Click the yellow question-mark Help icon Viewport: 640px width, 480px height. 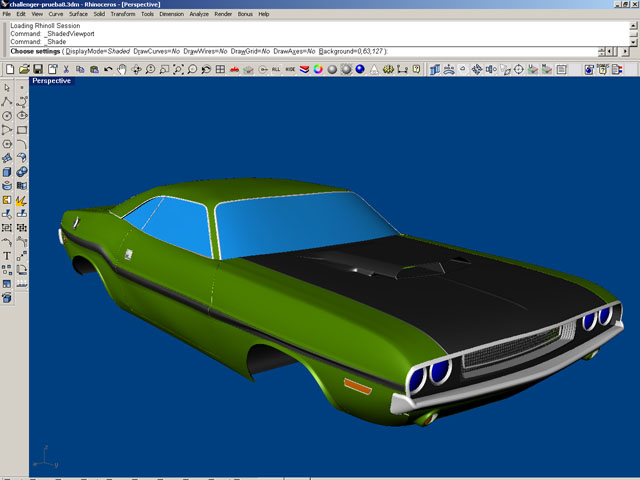coord(416,69)
